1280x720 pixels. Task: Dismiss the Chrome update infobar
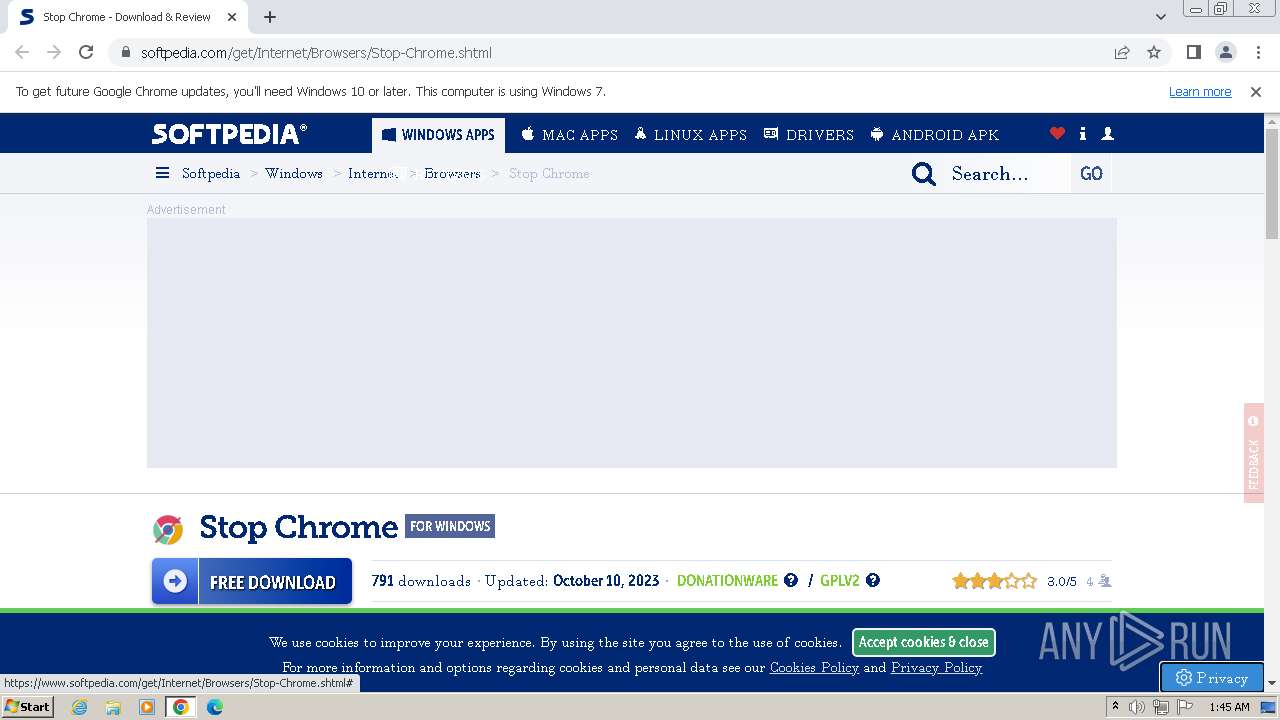click(x=1256, y=91)
